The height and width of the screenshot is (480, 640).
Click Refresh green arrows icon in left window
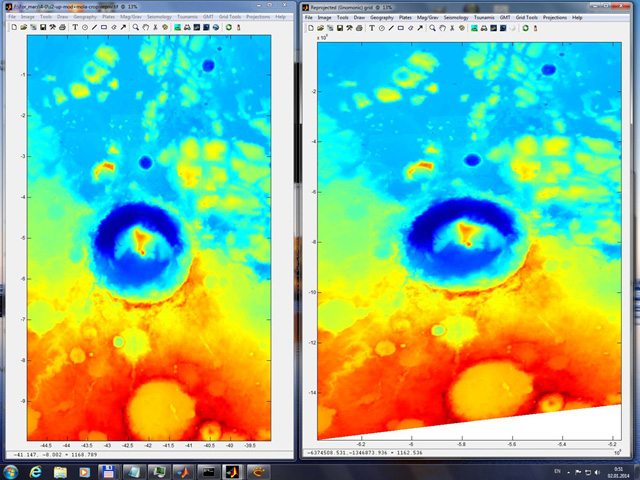229,27
